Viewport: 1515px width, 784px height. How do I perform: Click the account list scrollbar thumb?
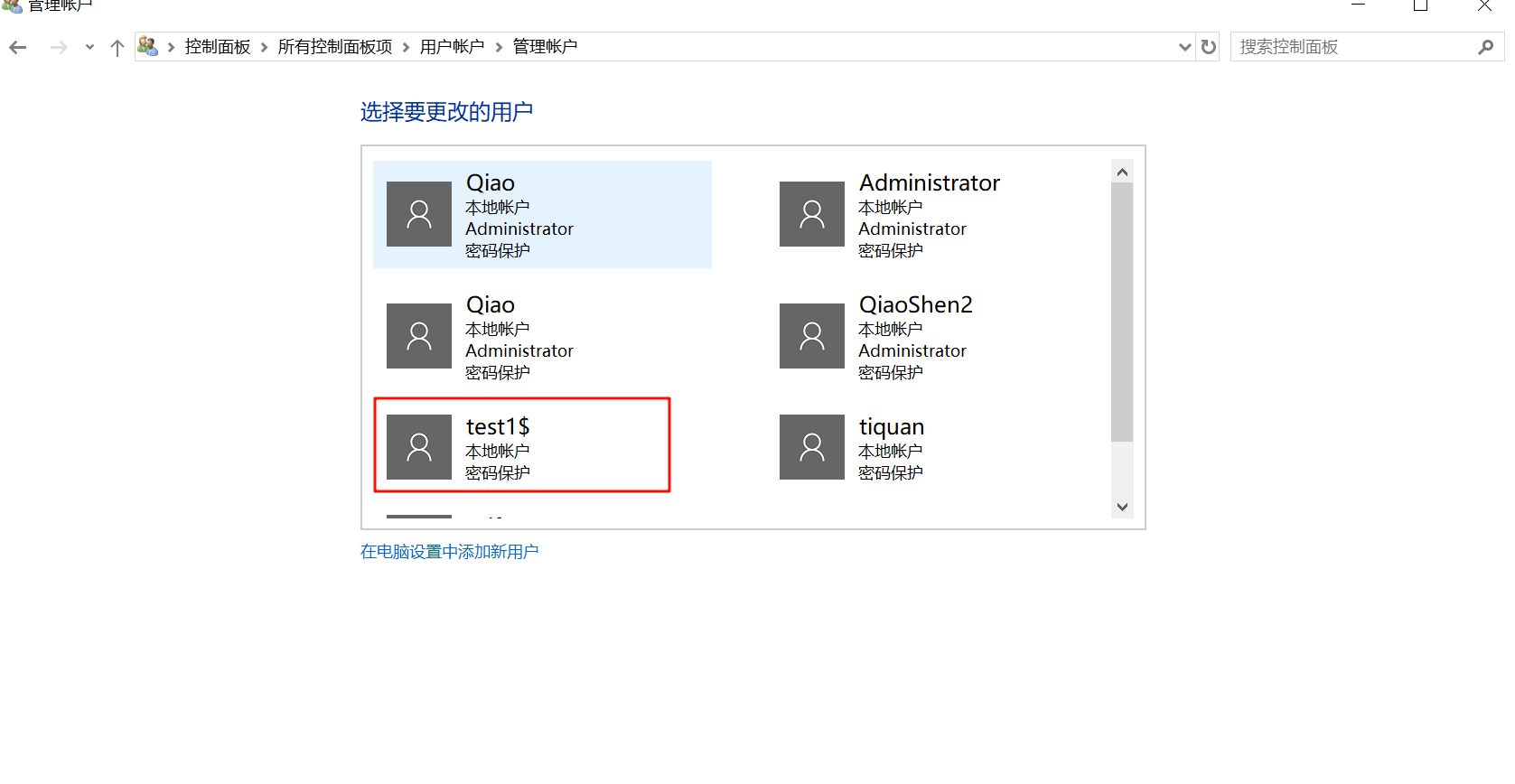pyautogui.click(x=1122, y=312)
